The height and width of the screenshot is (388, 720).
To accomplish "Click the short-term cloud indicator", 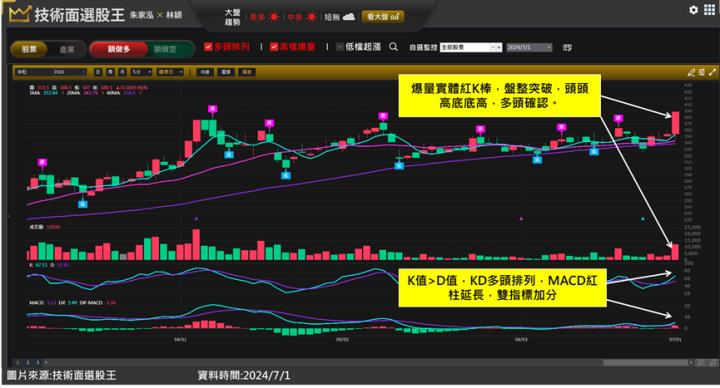I will tap(349, 17).
